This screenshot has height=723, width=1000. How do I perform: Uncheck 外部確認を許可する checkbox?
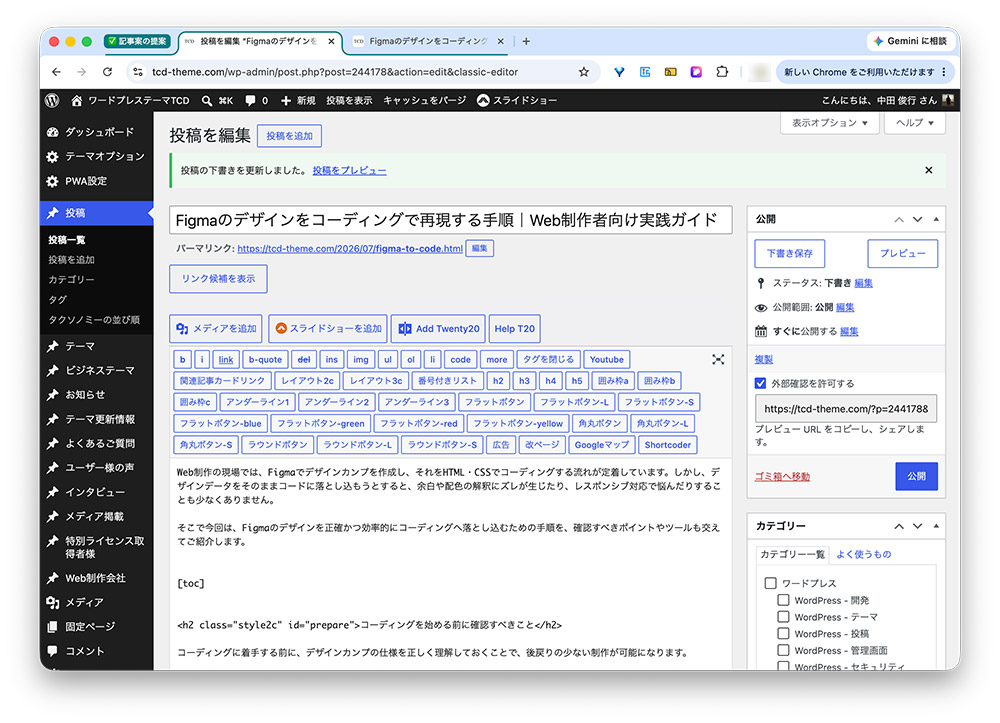point(760,383)
